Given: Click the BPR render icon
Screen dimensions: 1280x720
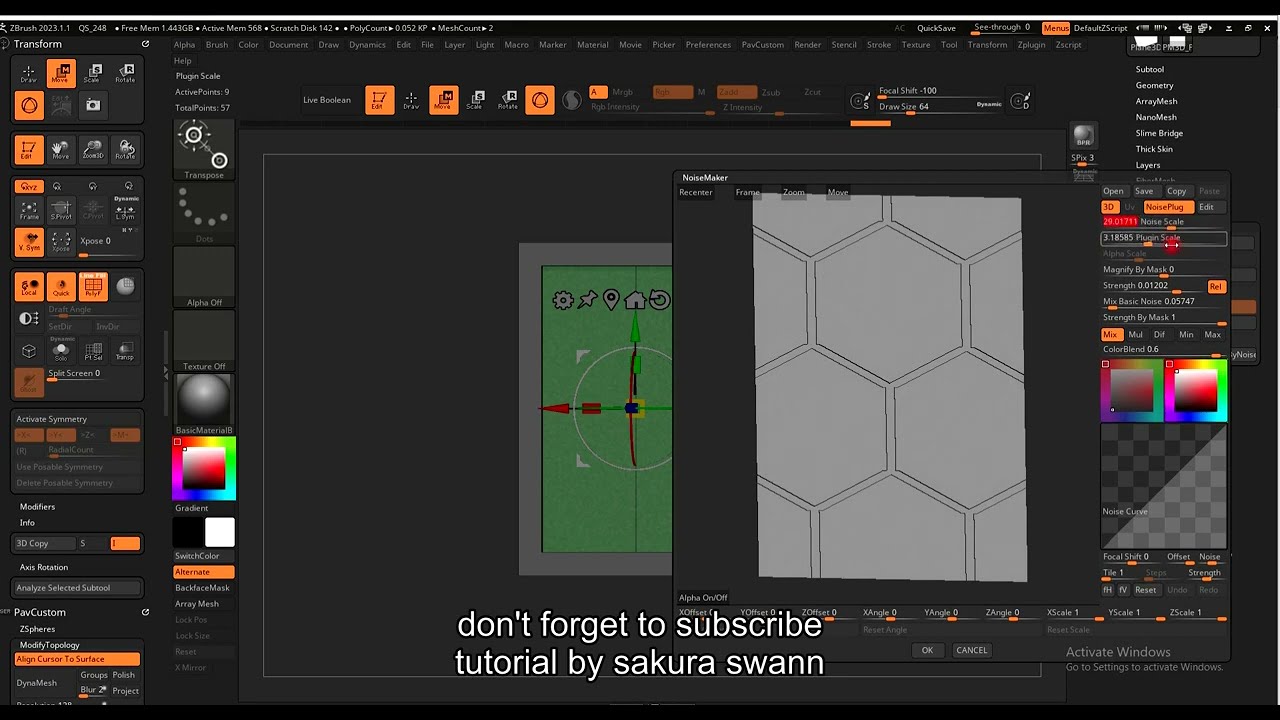Looking at the screenshot, I should click(x=1083, y=136).
